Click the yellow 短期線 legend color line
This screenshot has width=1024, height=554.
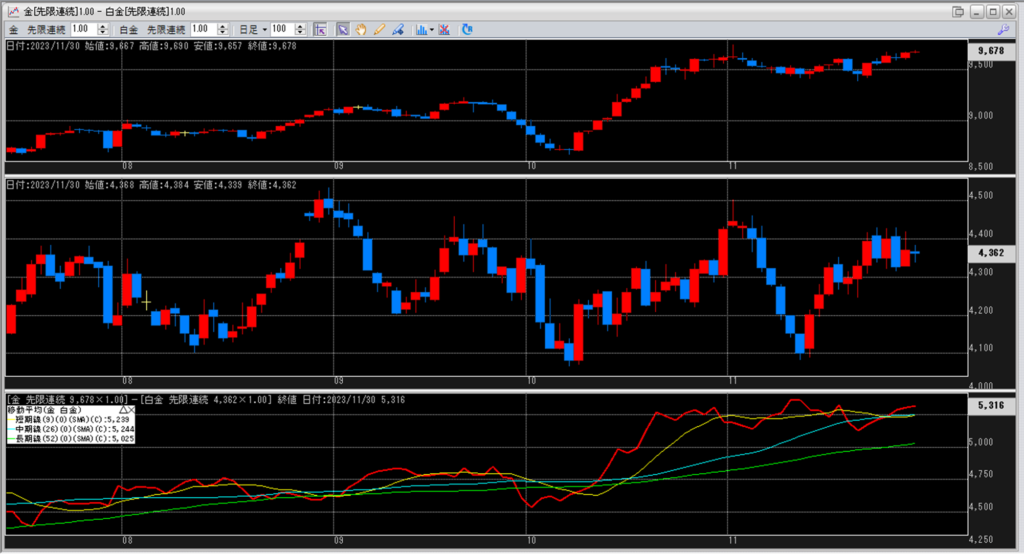pyautogui.click(x=11, y=420)
